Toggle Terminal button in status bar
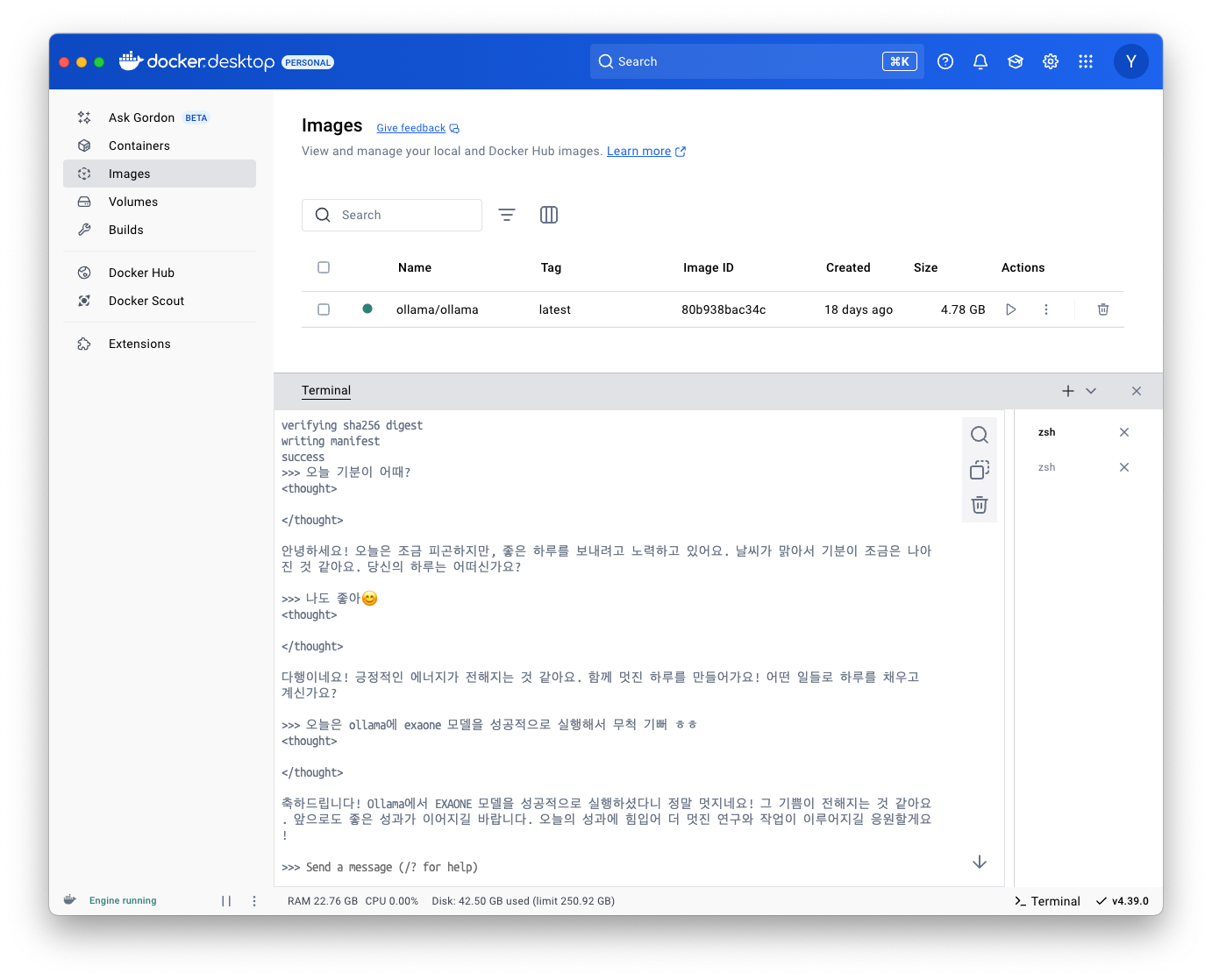 coord(1047,901)
